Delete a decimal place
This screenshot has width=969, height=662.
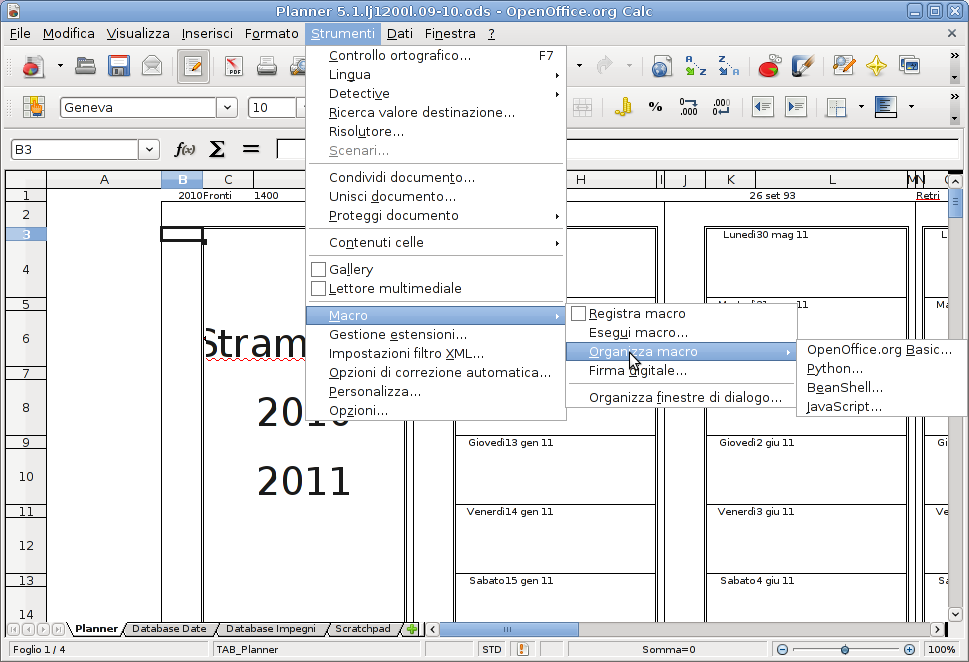tap(721, 107)
